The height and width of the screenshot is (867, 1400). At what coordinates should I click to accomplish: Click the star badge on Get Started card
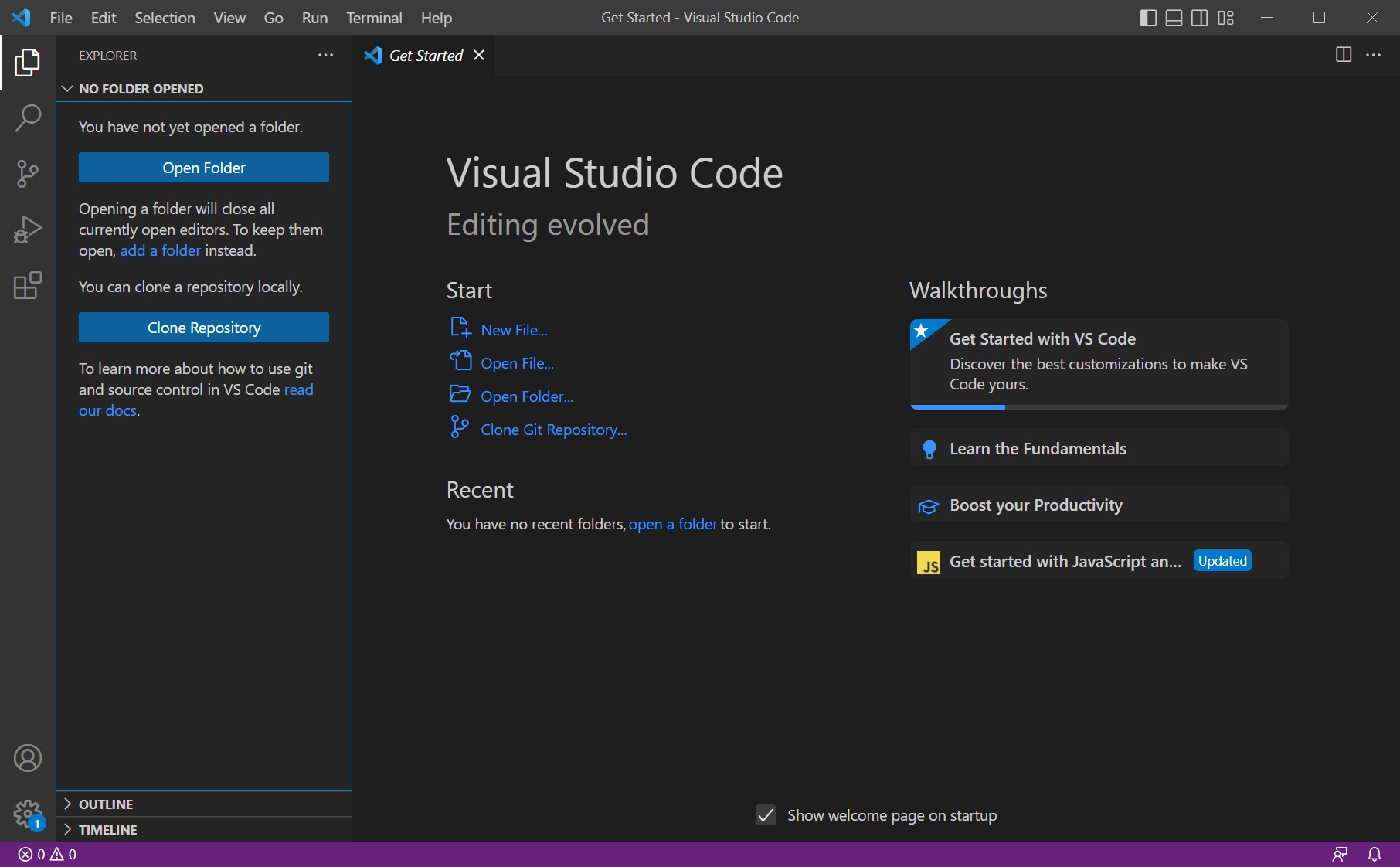pos(921,331)
